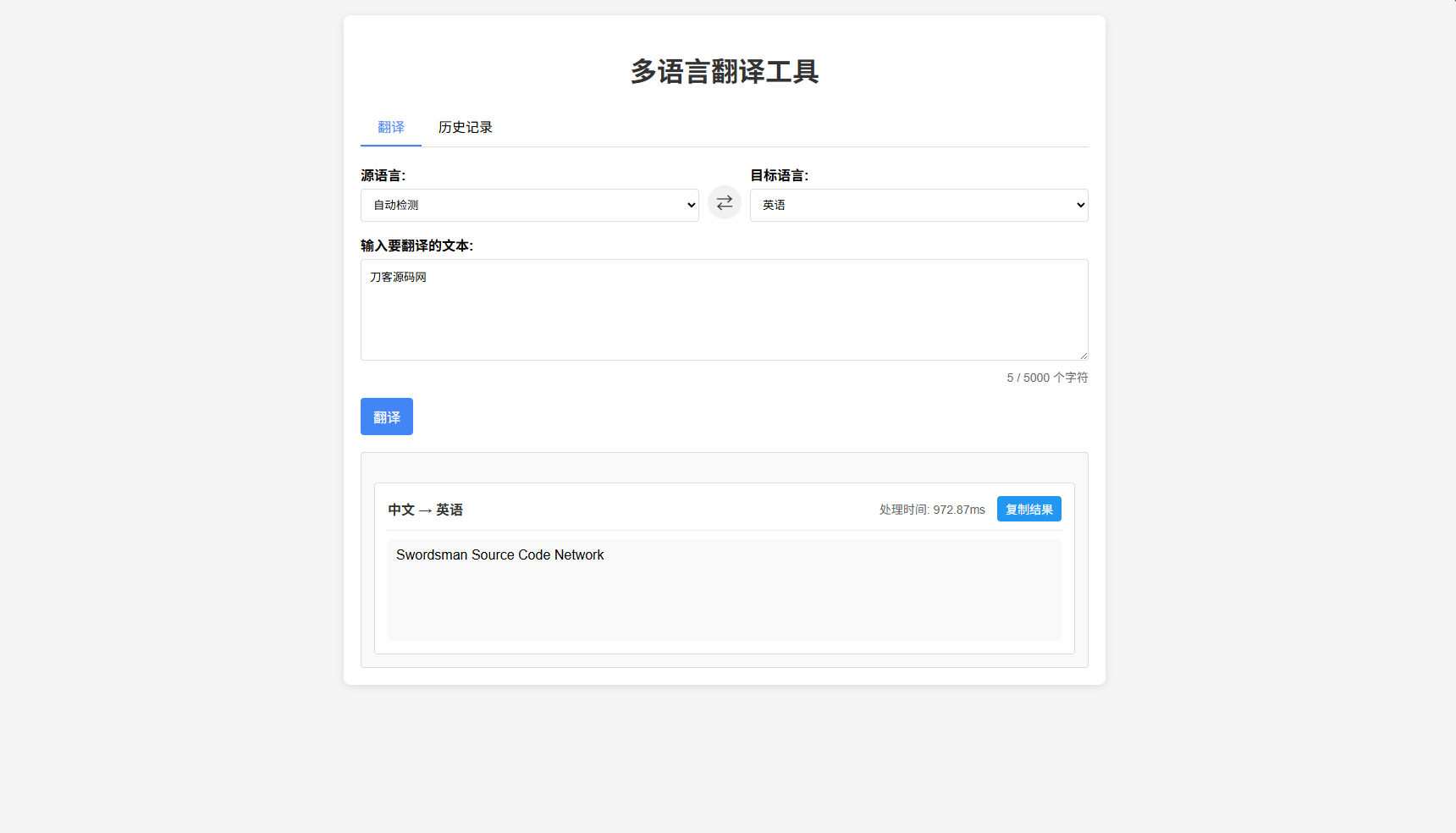Click the 5 / 5000 character counter
The height and width of the screenshot is (833, 1456).
click(x=1046, y=378)
